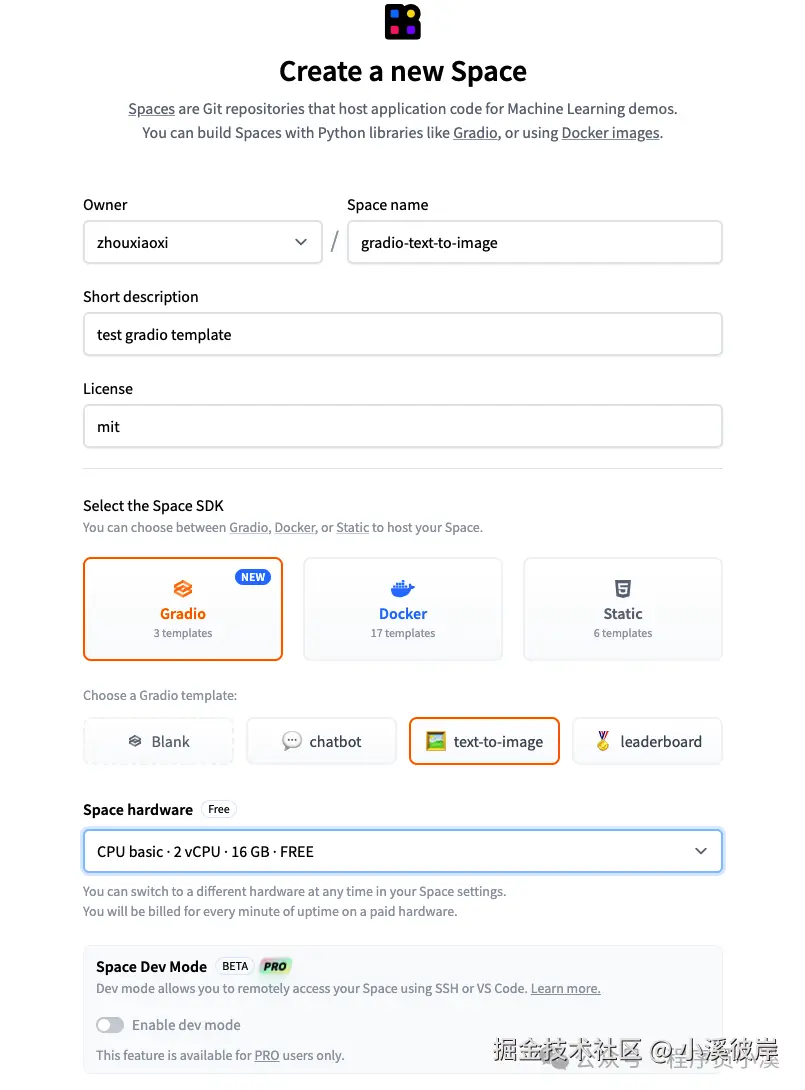Click the Static HTML5 shield icon

pyautogui.click(x=623, y=589)
